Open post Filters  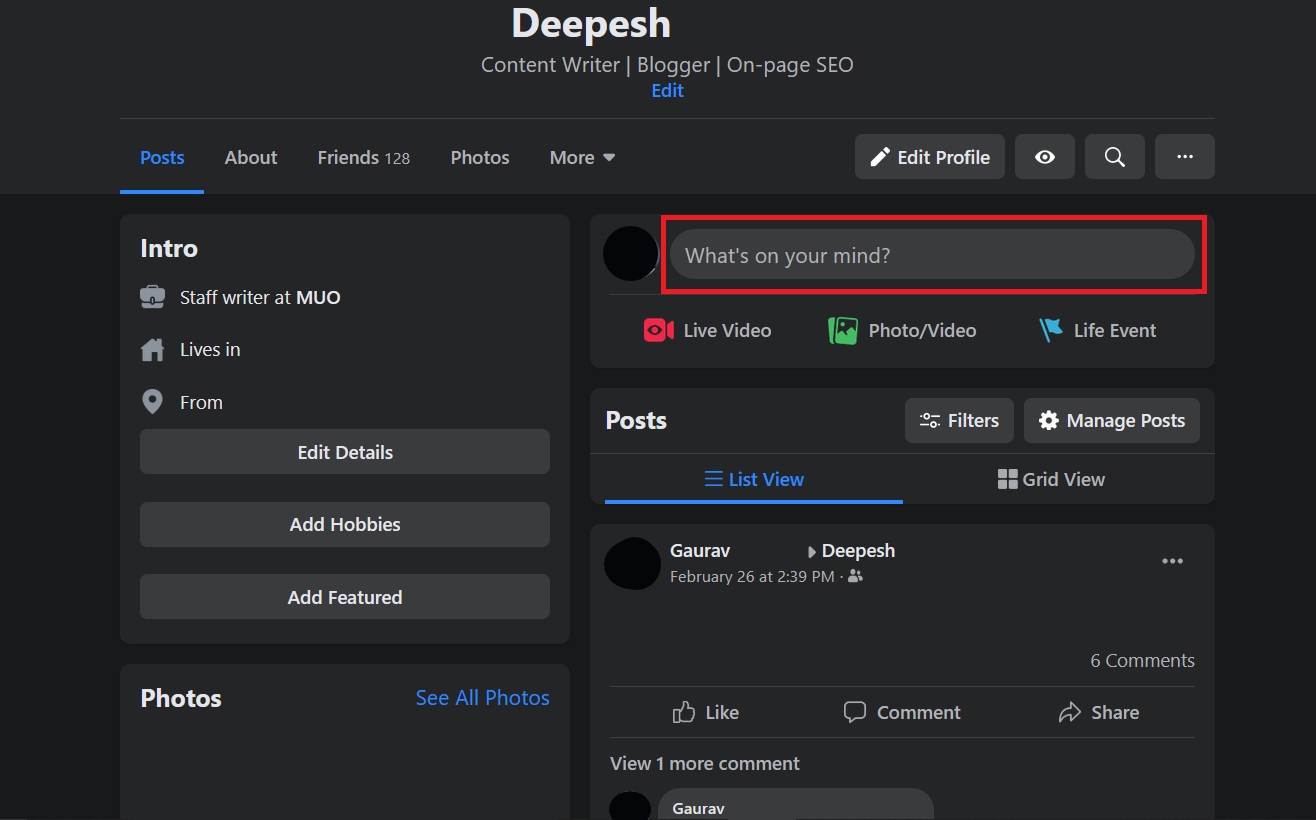click(958, 420)
